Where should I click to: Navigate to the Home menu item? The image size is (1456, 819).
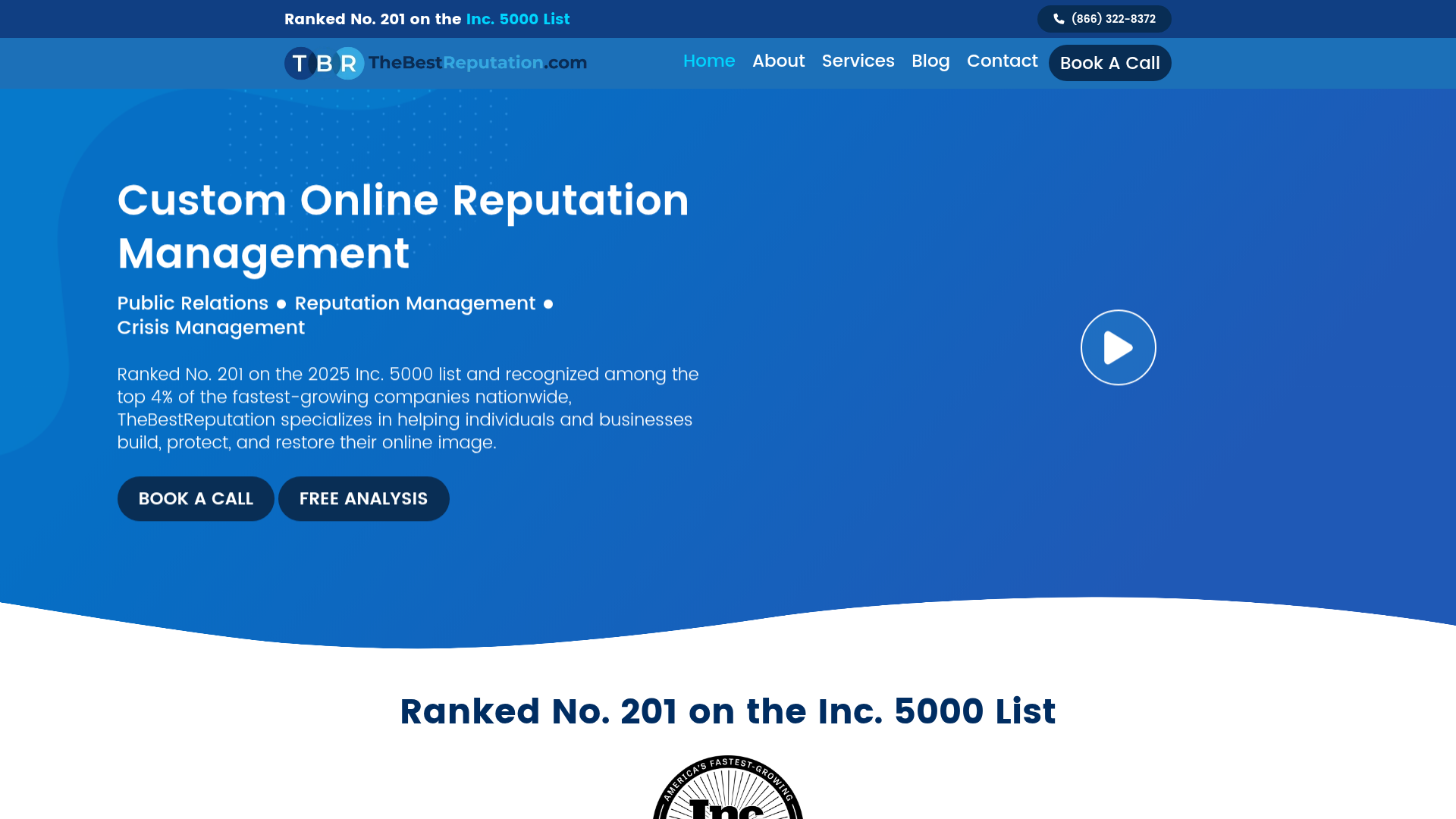(708, 61)
